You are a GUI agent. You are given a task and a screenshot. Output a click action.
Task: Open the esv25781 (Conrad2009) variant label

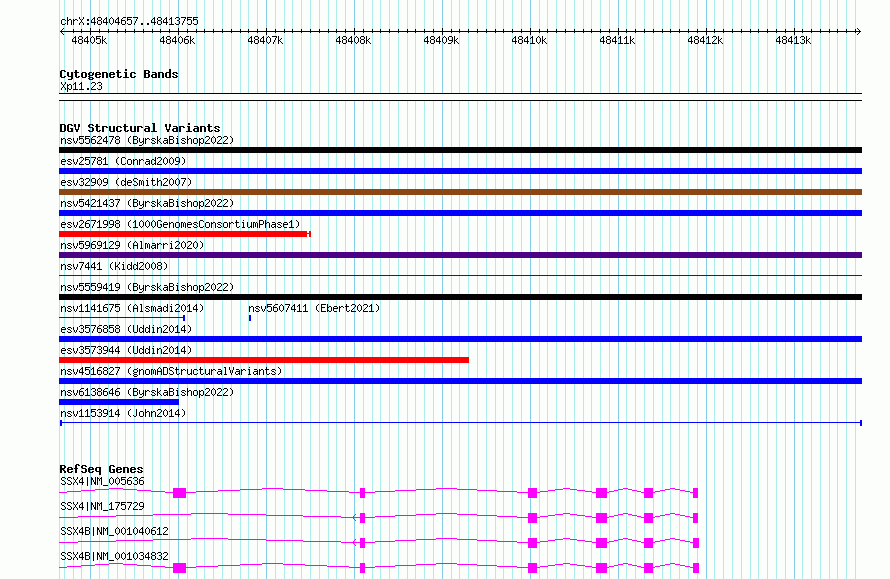tap(123, 161)
